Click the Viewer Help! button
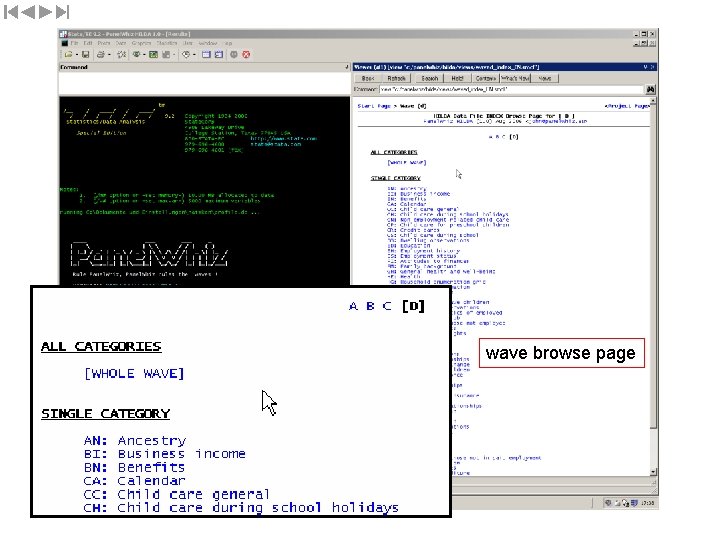 pos(457,79)
